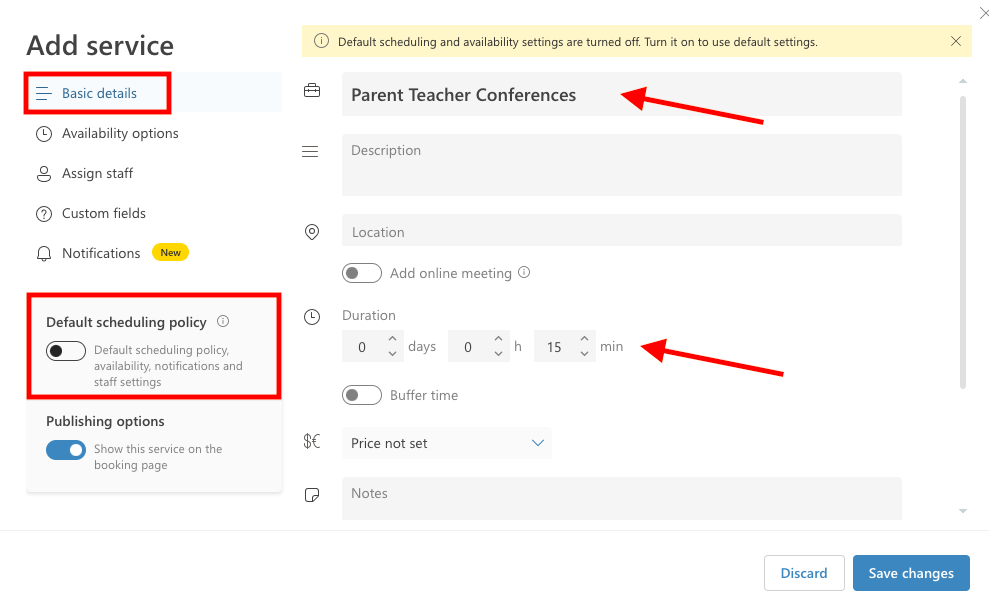Click the briefcase icon beside service name

point(312,91)
